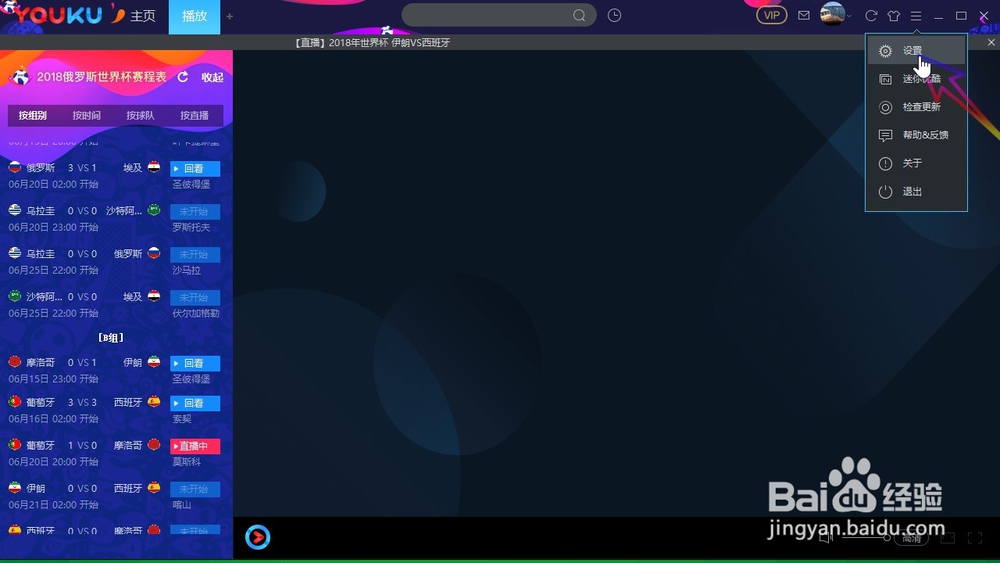Click Portugal flag in 06月16日 02:00 row

[x=15, y=402]
